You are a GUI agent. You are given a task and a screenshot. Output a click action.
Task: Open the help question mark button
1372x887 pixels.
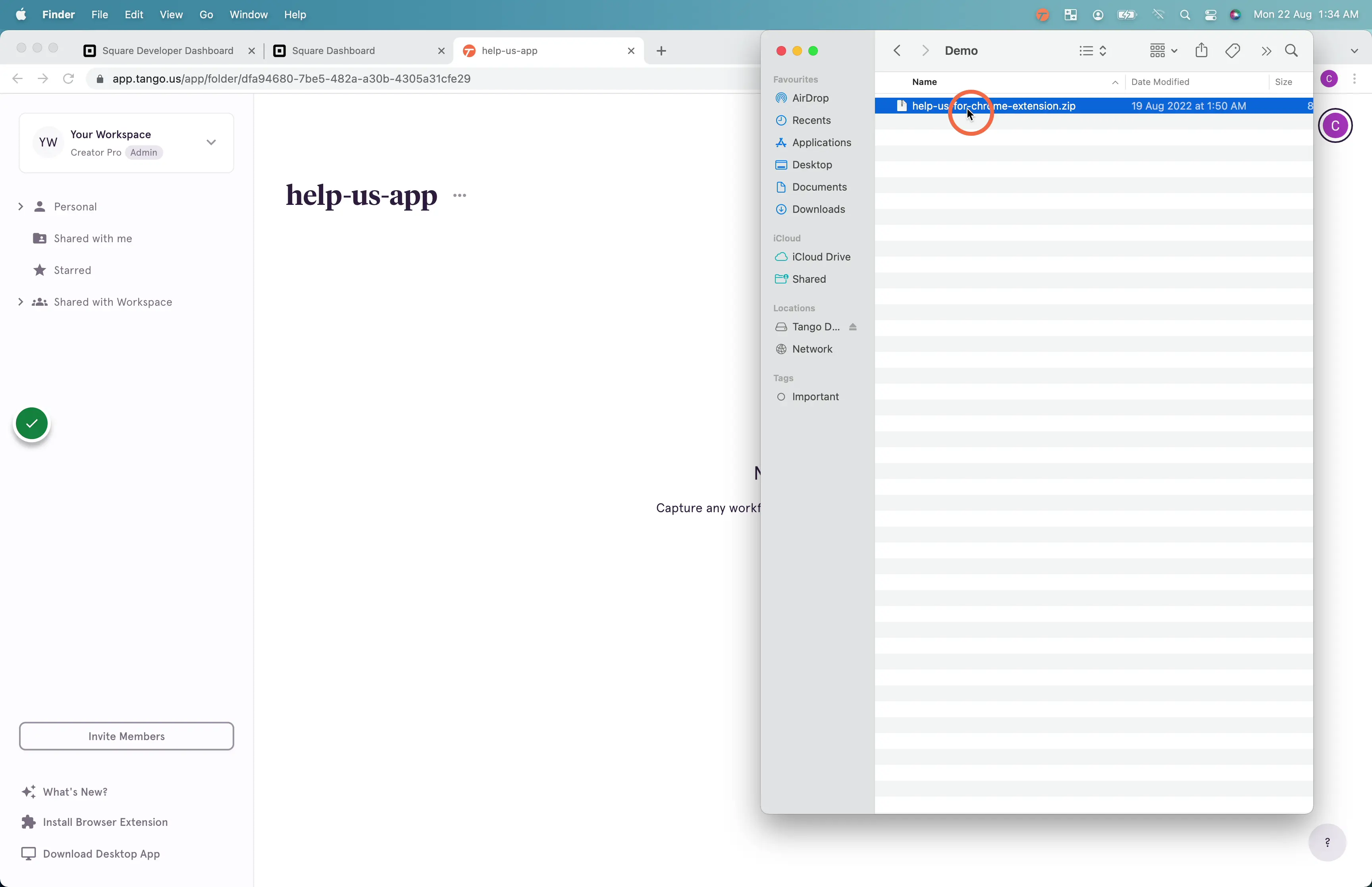click(x=1327, y=842)
